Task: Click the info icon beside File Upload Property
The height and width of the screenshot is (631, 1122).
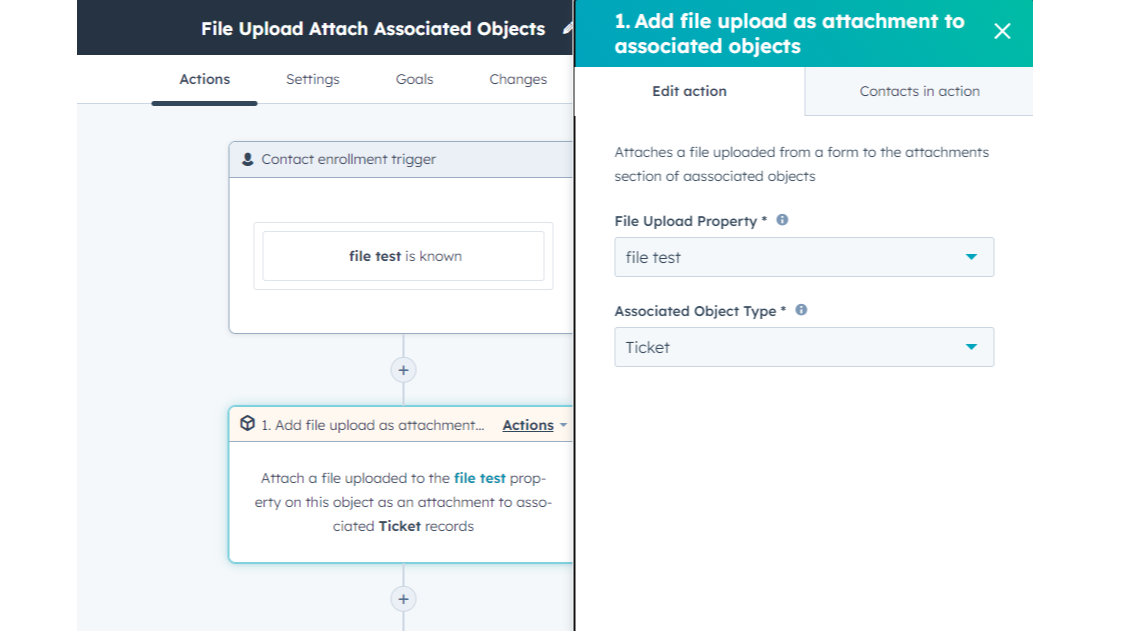Action: pos(782,220)
